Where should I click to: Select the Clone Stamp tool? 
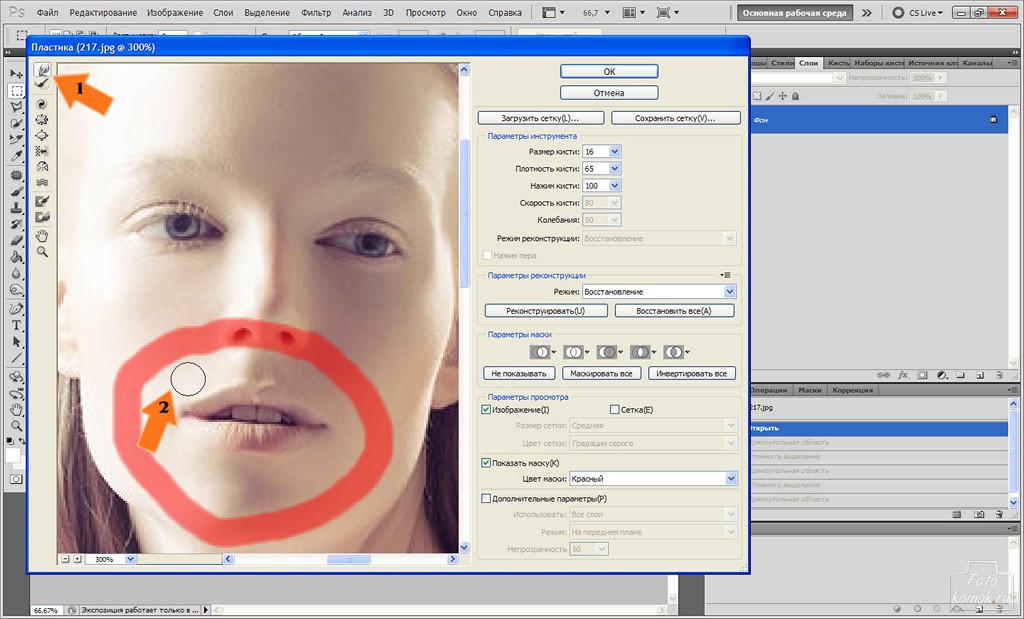17,208
